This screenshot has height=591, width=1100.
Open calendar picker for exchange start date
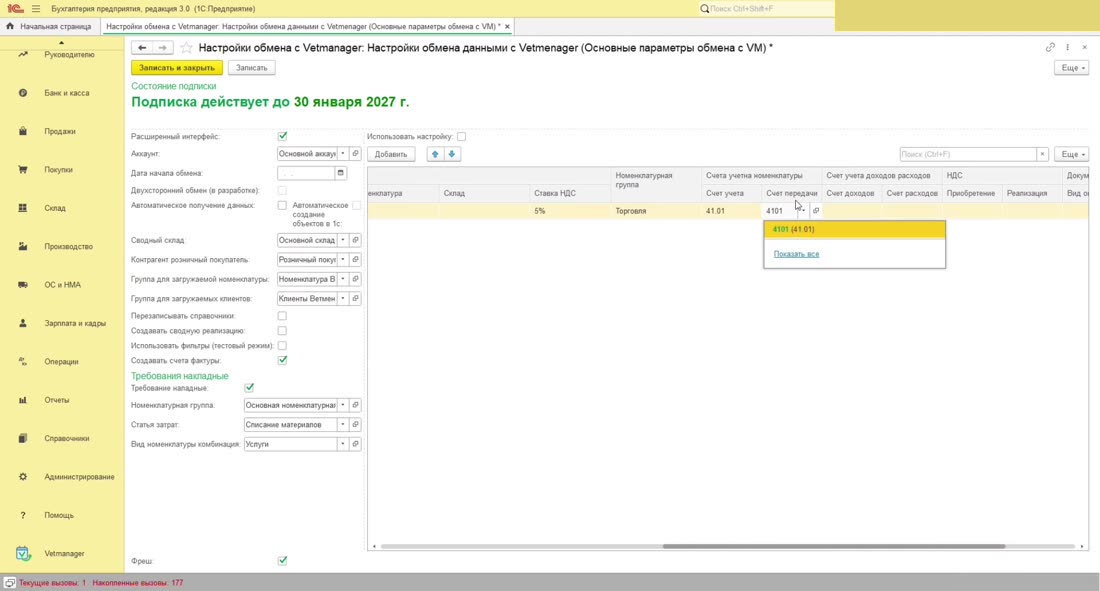pos(340,173)
